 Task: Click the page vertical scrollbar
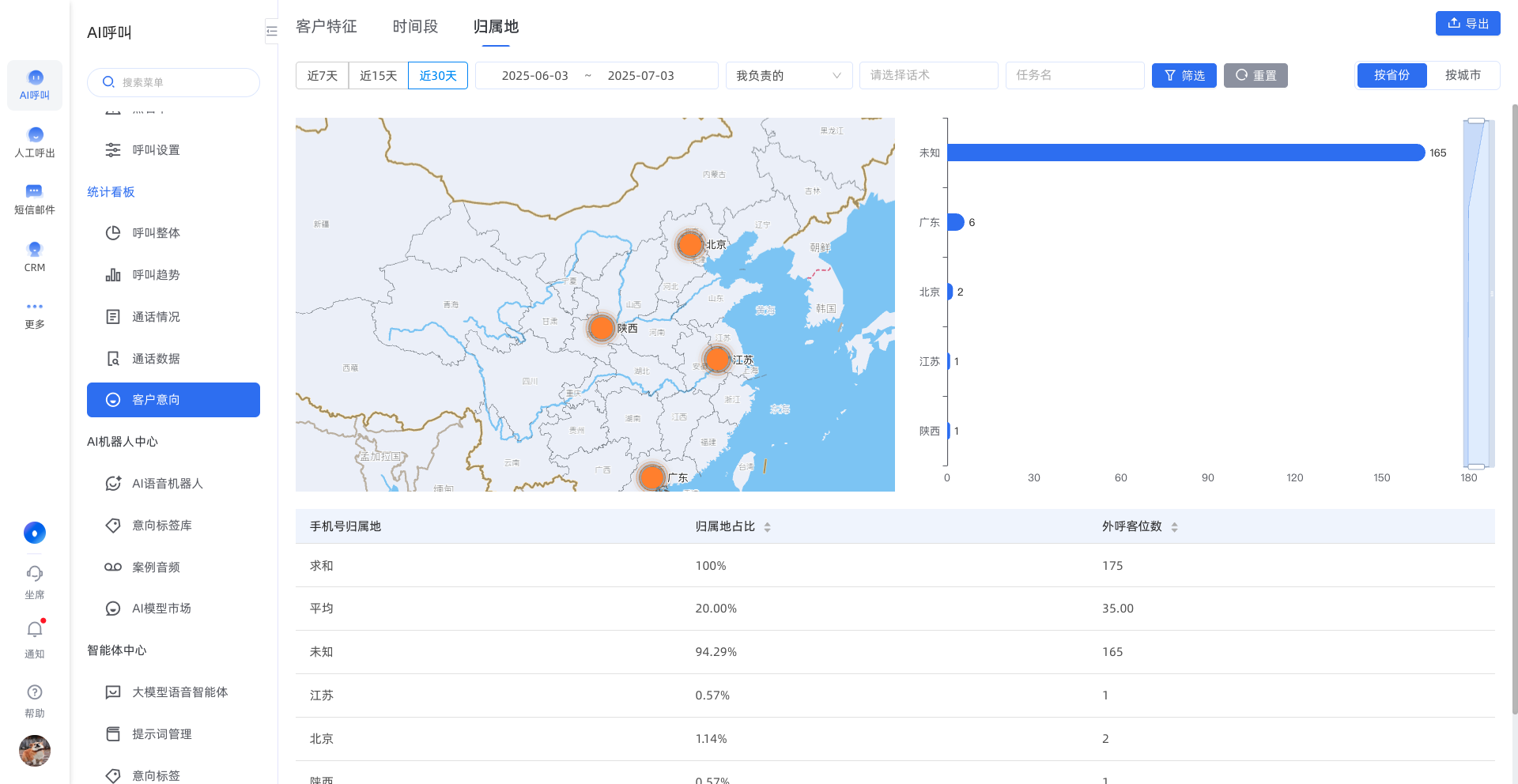pyautogui.click(x=1514, y=411)
